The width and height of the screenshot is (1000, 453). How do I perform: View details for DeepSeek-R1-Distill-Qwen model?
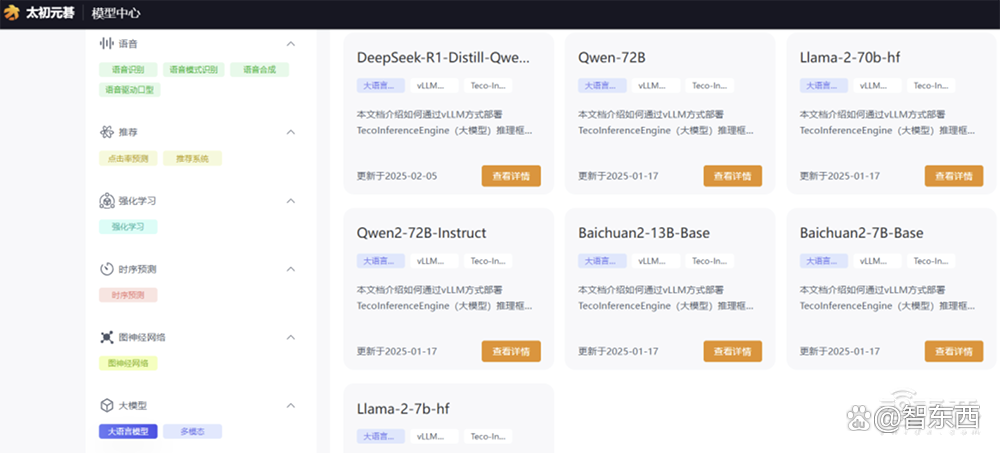(511, 176)
